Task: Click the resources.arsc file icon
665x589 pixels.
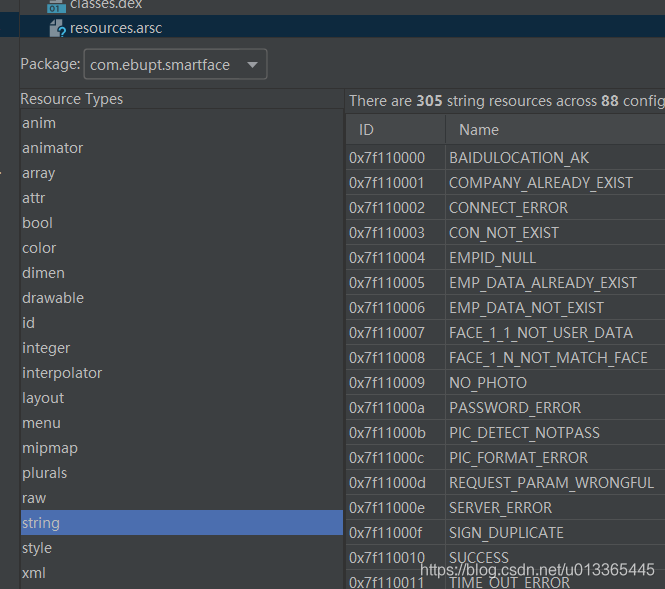Action: tap(57, 28)
